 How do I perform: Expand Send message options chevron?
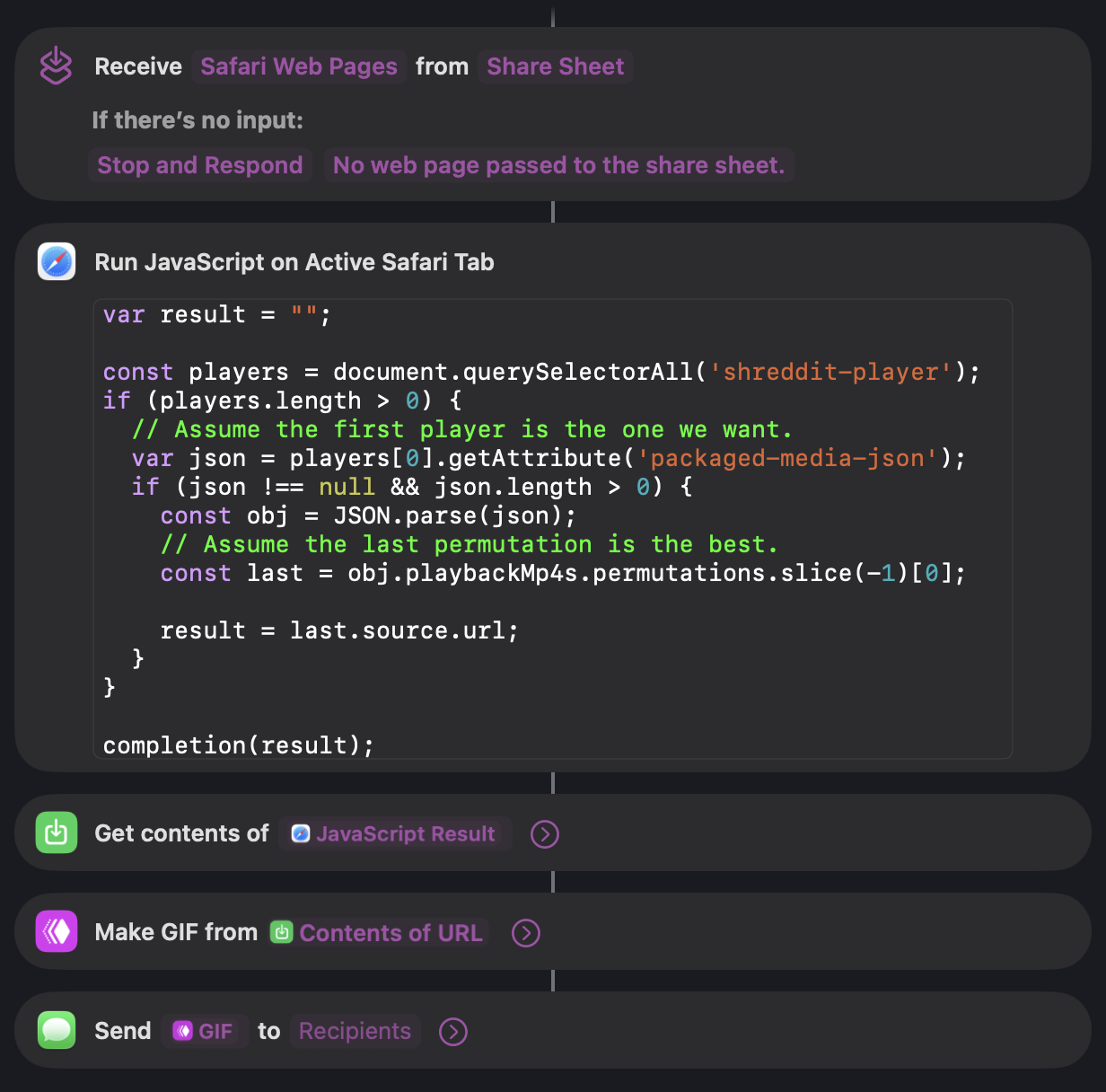click(453, 1032)
